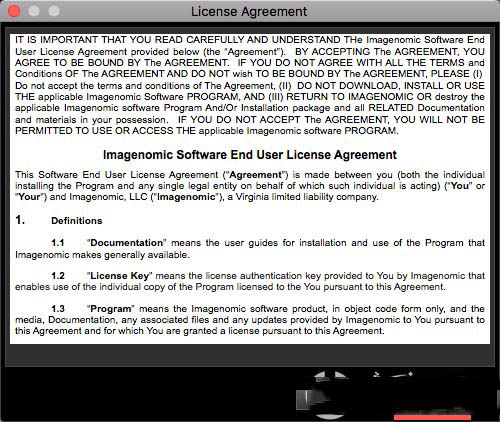
Task: Click "Imagenomic makes generally available." line
Action: (x=102, y=255)
